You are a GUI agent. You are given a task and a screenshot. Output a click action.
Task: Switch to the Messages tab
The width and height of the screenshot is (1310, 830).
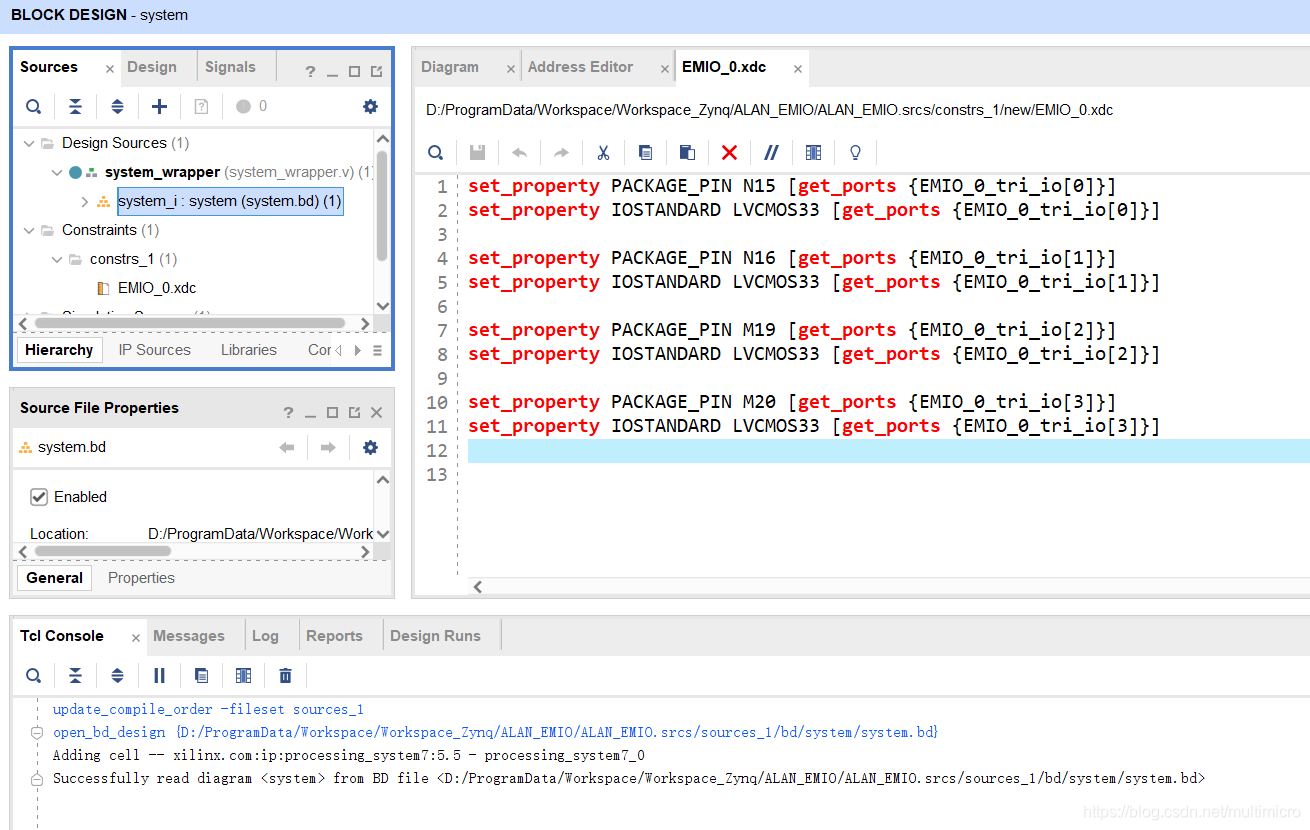(x=189, y=636)
